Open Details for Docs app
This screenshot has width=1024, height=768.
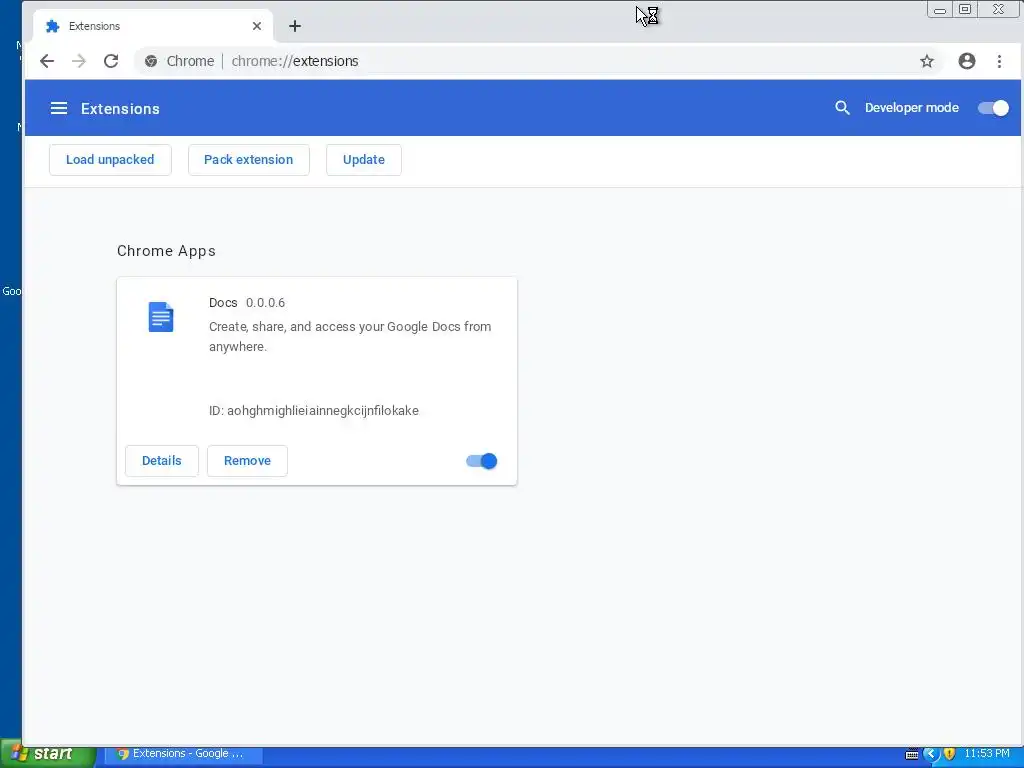click(x=162, y=461)
